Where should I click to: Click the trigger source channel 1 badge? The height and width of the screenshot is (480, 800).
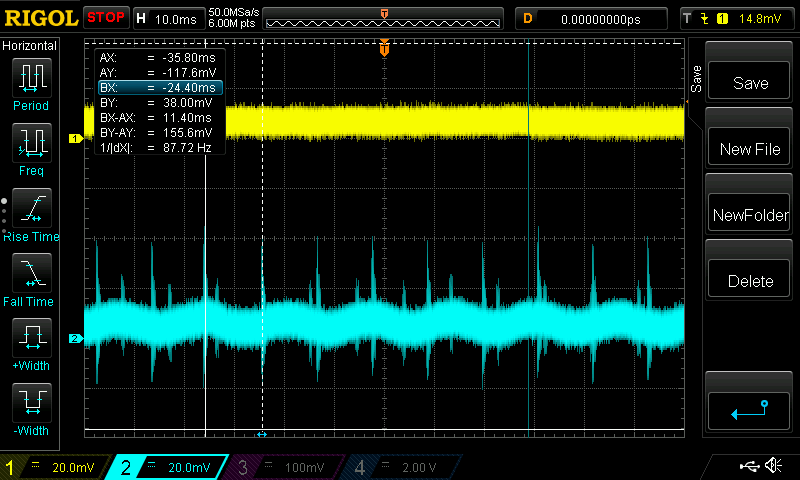point(722,19)
